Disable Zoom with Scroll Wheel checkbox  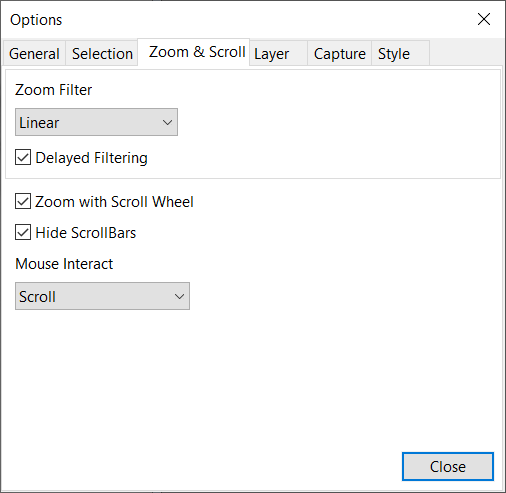coord(23,201)
